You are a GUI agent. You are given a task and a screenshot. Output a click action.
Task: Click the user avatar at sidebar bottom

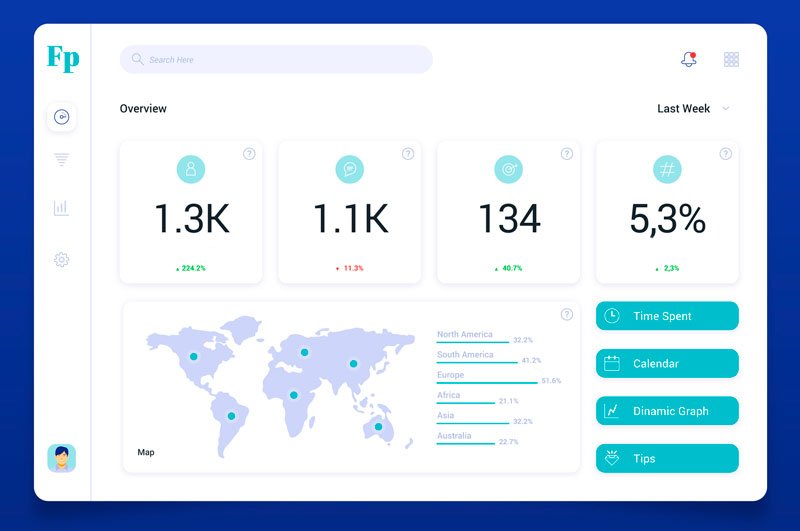(61, 458)
